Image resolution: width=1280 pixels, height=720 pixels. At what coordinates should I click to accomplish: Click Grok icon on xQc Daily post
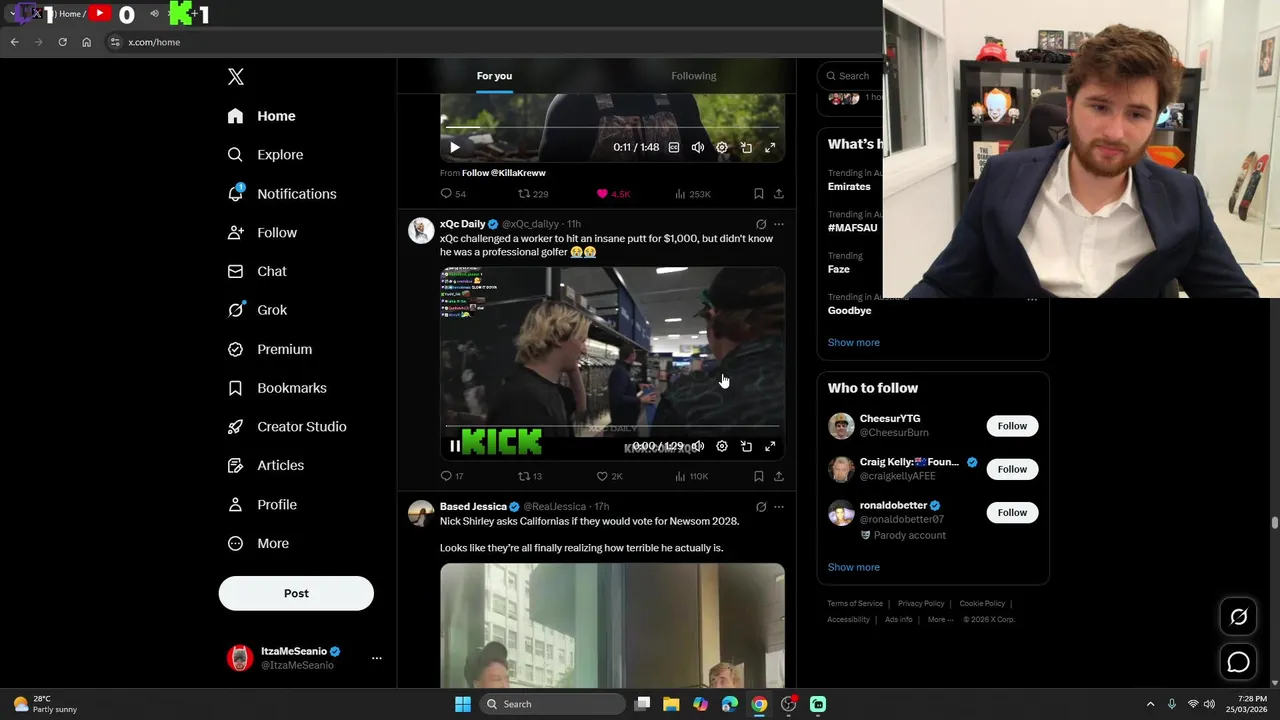pyautogui.click(x=761, y=224)
